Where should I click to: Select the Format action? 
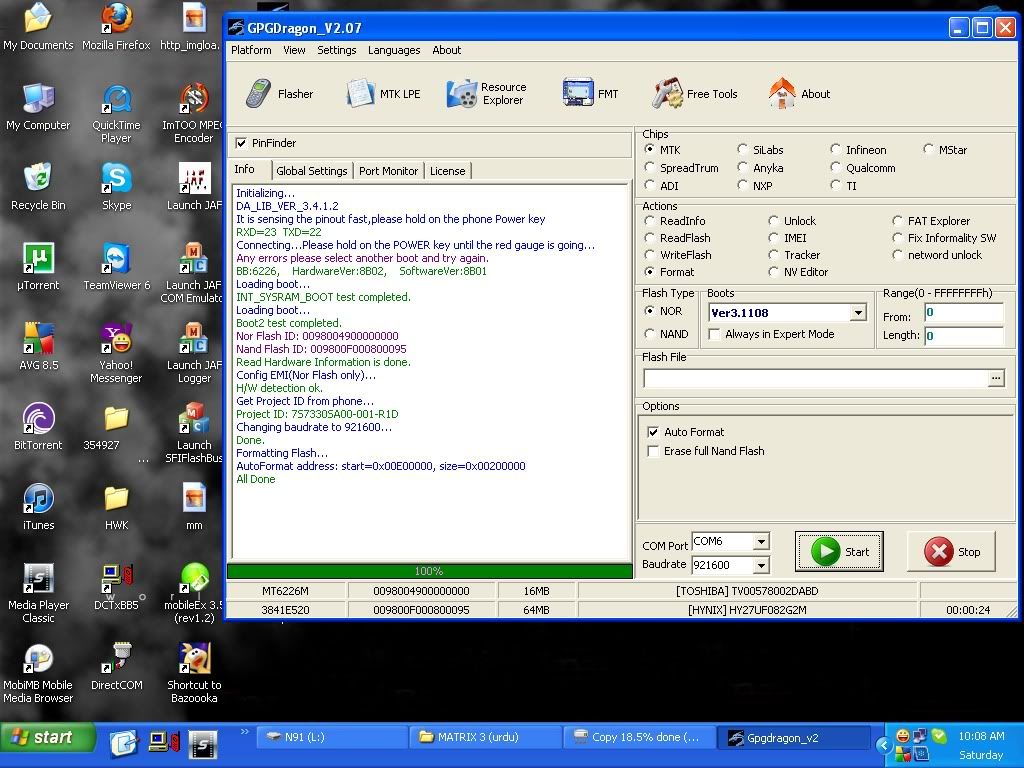click(x=650, y=272)
